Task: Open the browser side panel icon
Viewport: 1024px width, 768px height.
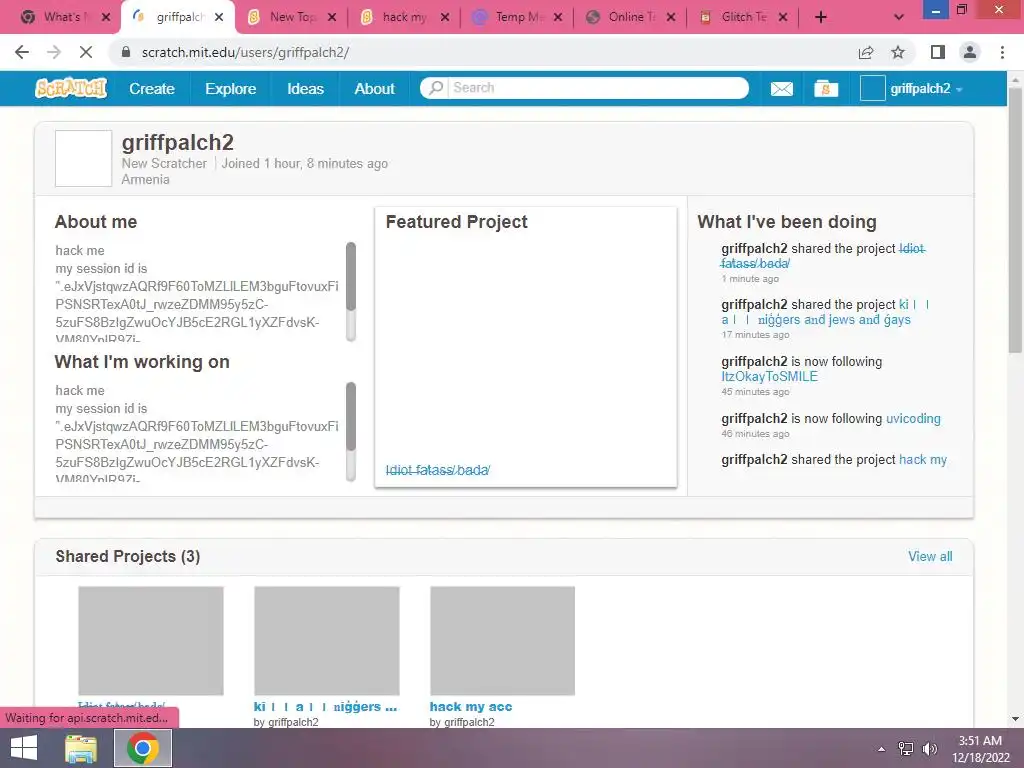Action: 938,52
